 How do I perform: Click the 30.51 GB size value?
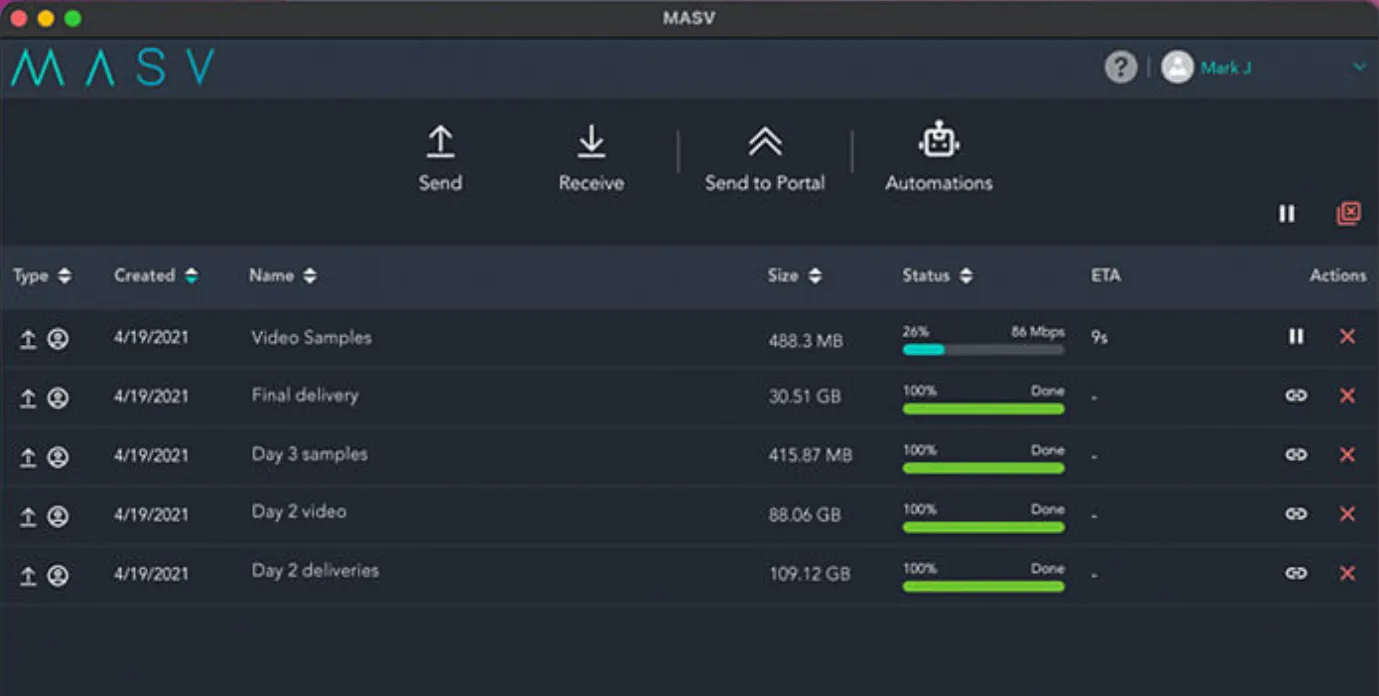pyautogui.click(x=804, y=397)
